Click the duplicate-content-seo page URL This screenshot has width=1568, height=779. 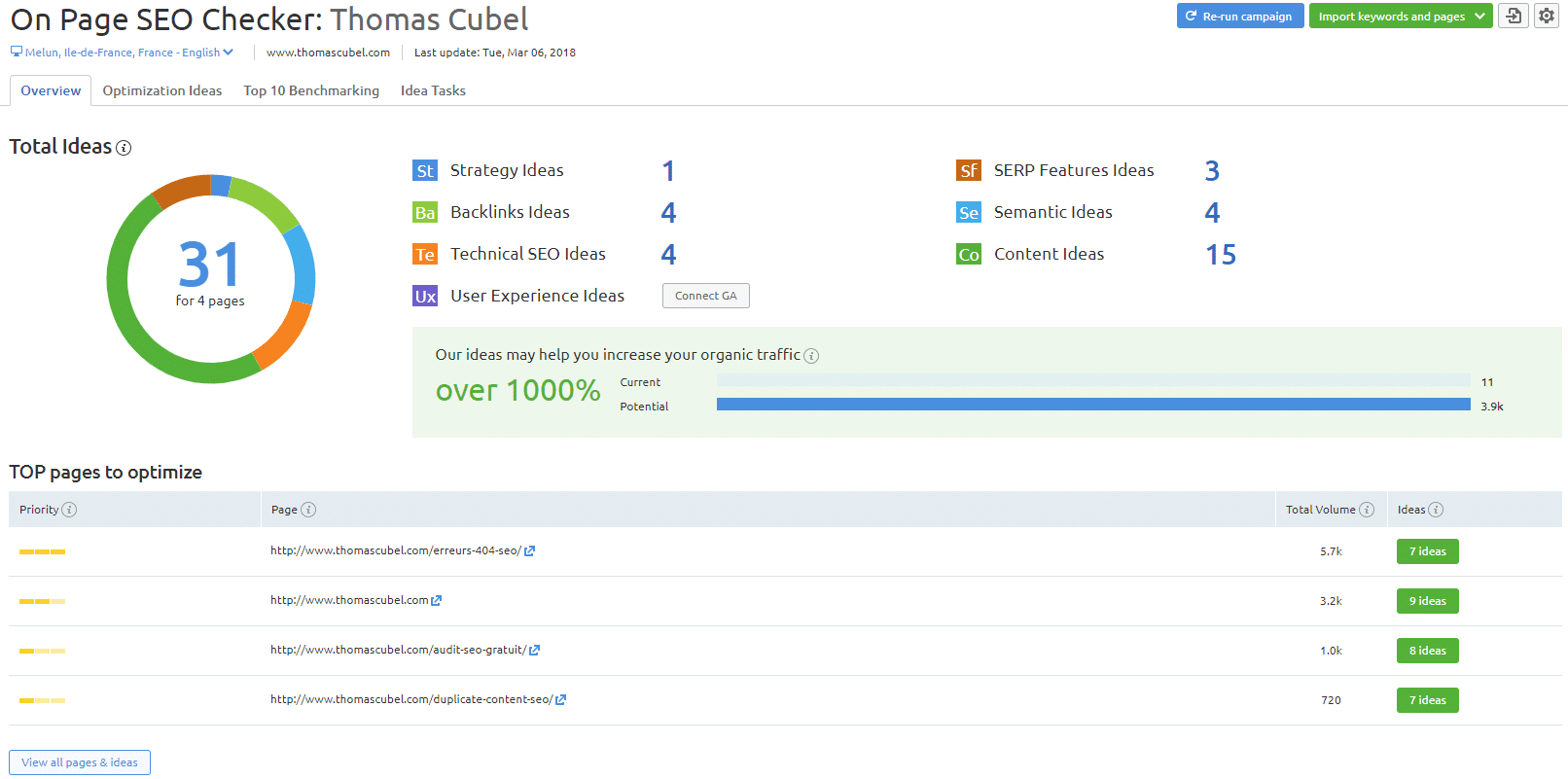(x=411, y=699)
